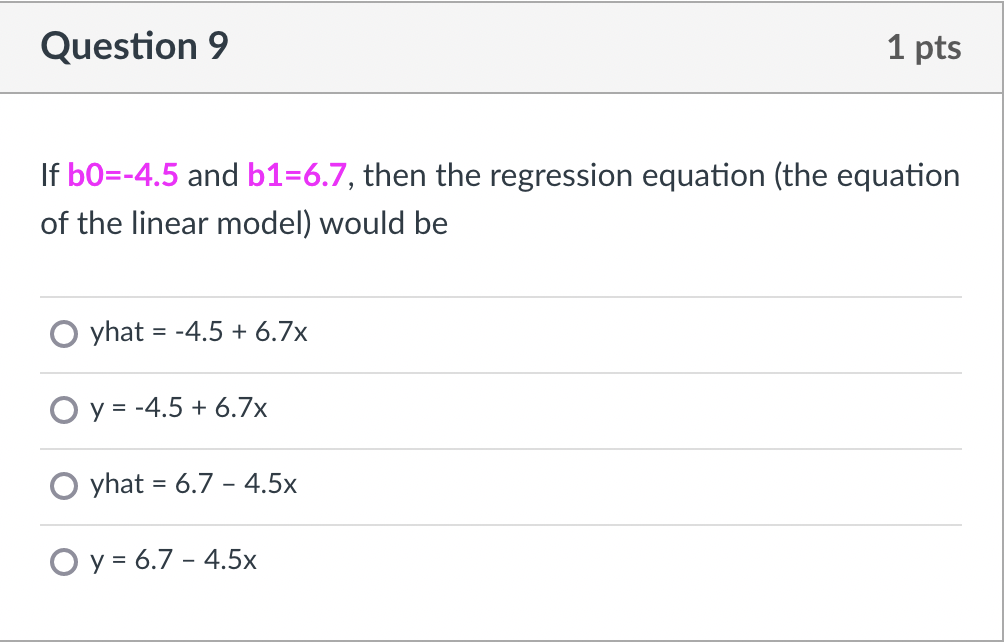Select the radio button for yhat = -4.5 + 6.7x
Image resolution: width=1006 pixels, height=642 pixels.
[x=64, y=332]
